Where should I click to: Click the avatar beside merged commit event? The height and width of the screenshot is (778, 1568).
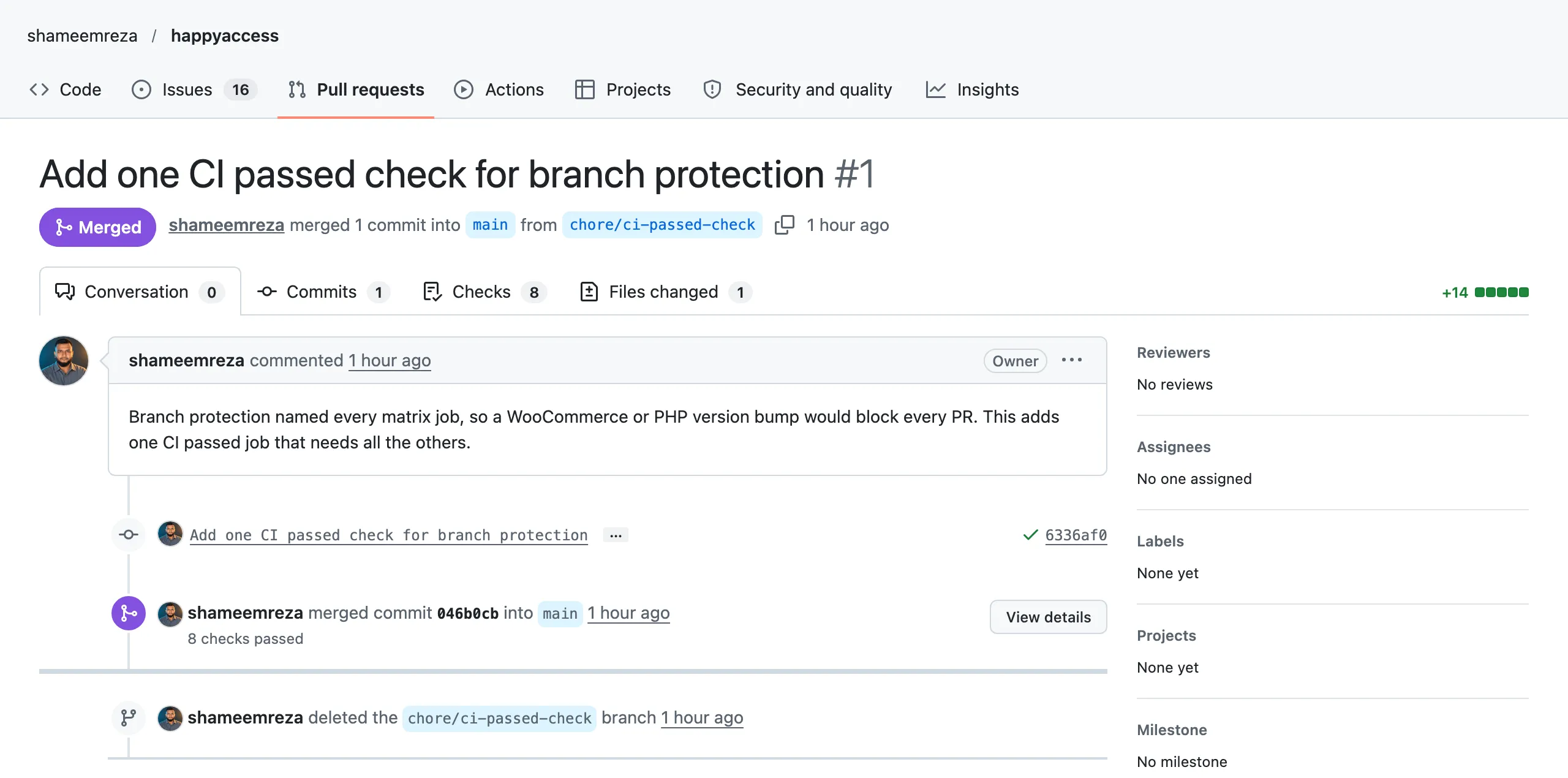170,614
